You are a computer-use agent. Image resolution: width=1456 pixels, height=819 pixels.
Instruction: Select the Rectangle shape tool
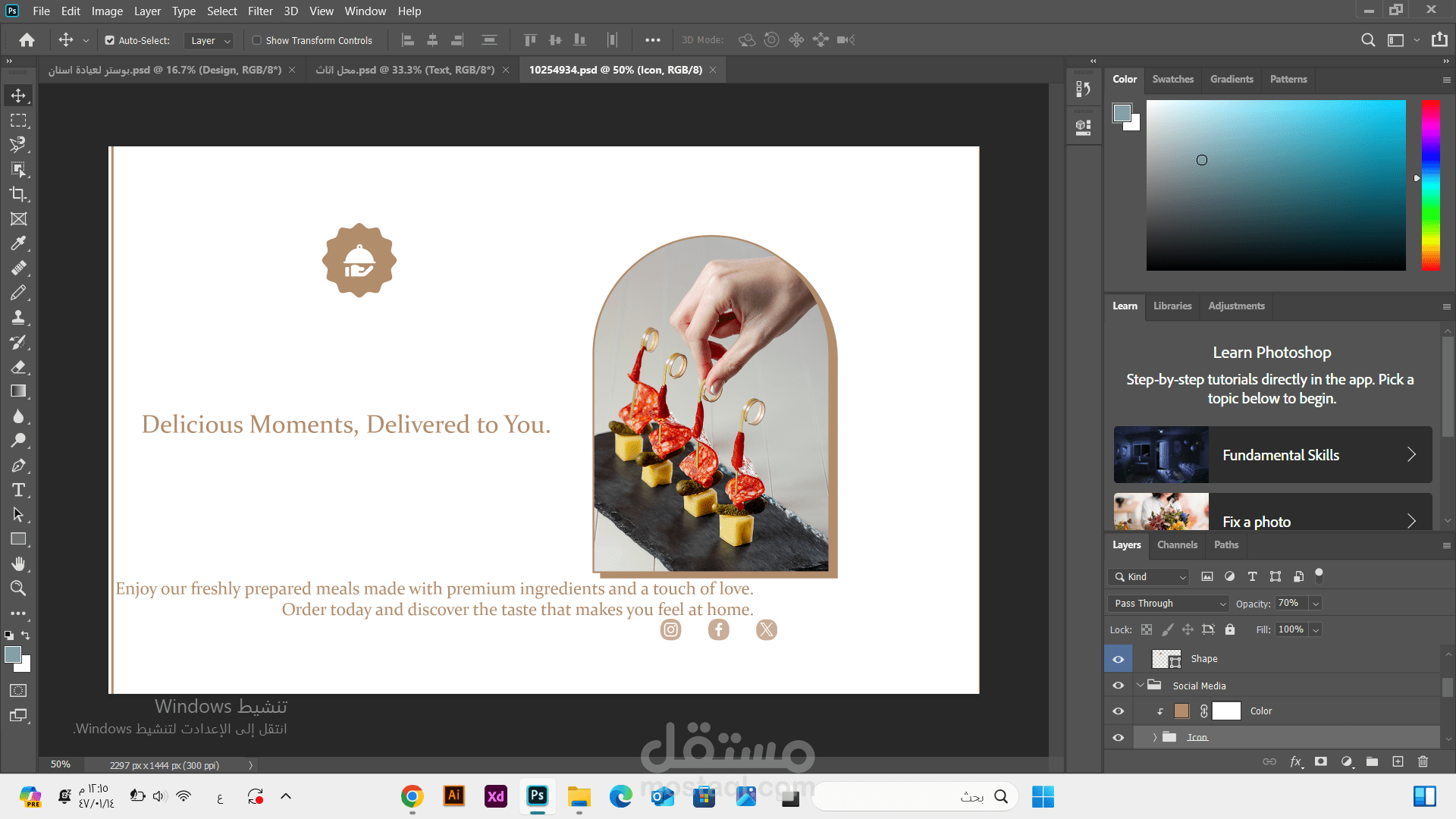18,539
